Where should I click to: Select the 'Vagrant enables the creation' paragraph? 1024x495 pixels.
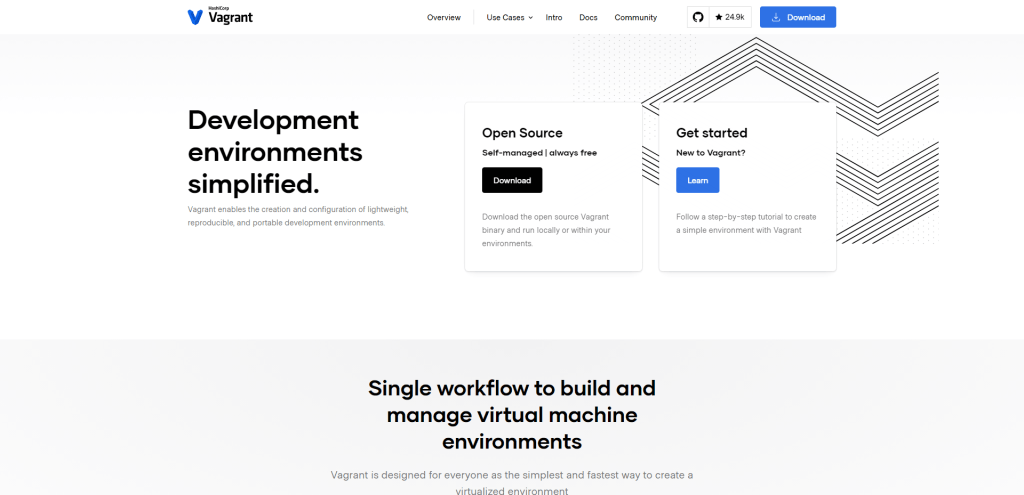pyautogui.click(x=298, y=216)
